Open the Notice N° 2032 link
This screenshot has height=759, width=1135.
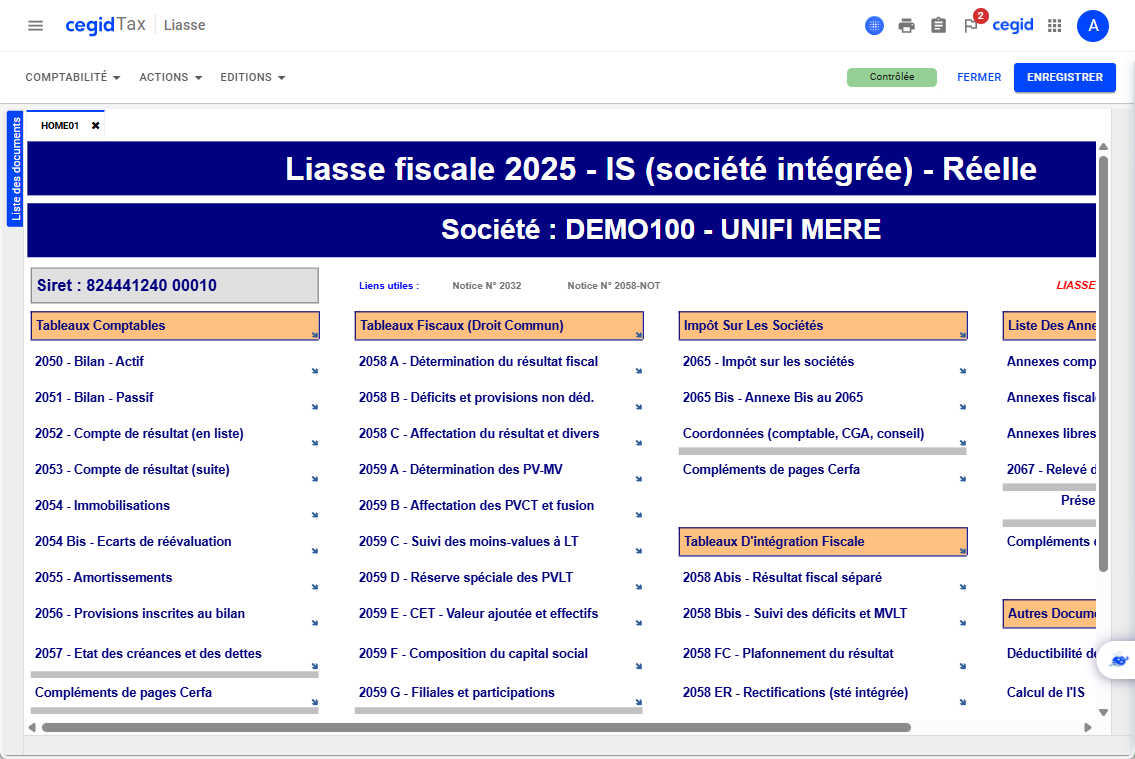pos(487,285)
